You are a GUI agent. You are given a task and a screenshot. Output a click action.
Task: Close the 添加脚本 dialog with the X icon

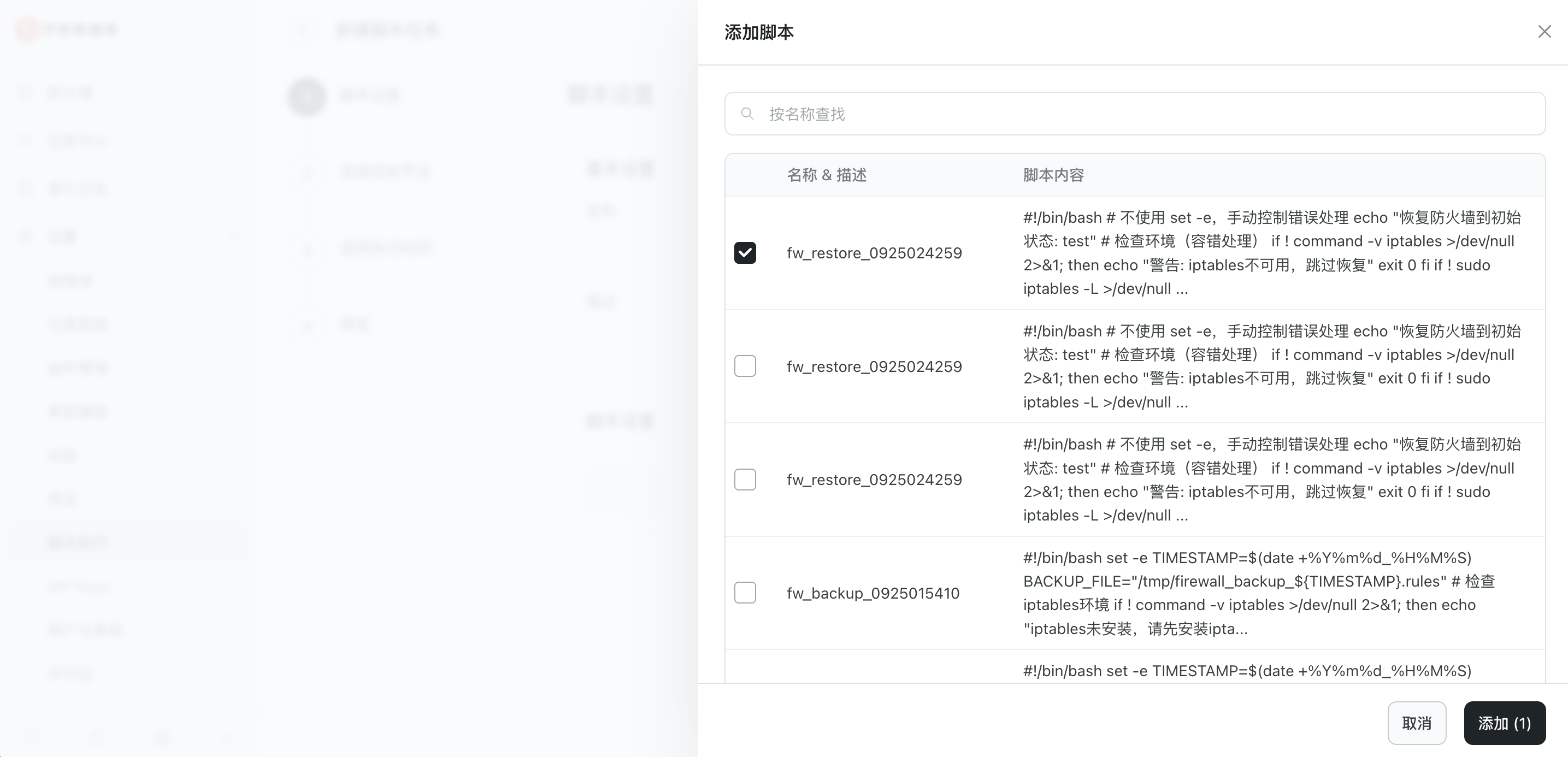(x=1545, y=31)
